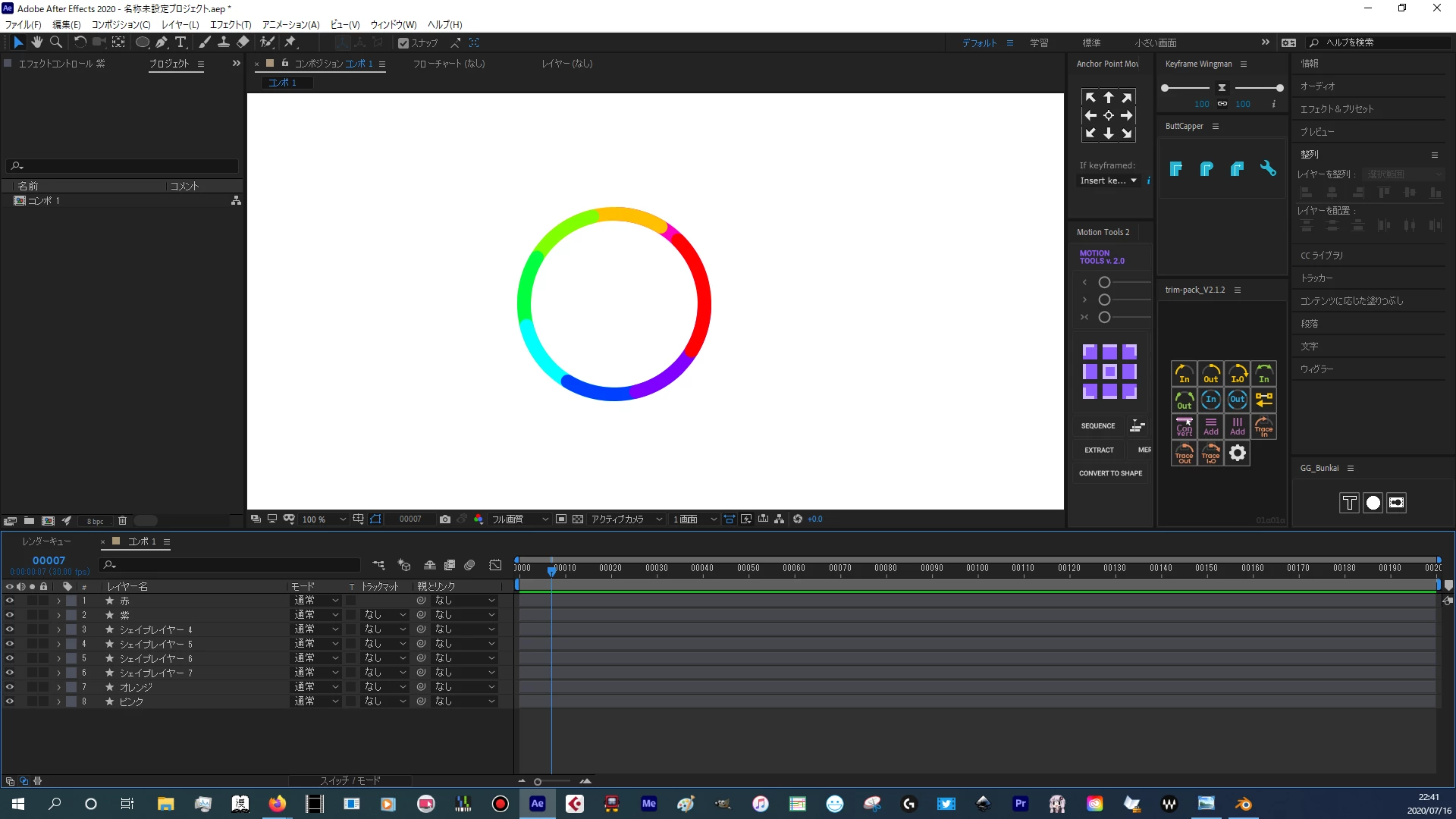Hide the 赤 layer with eye icon

(x=10, y=601)
